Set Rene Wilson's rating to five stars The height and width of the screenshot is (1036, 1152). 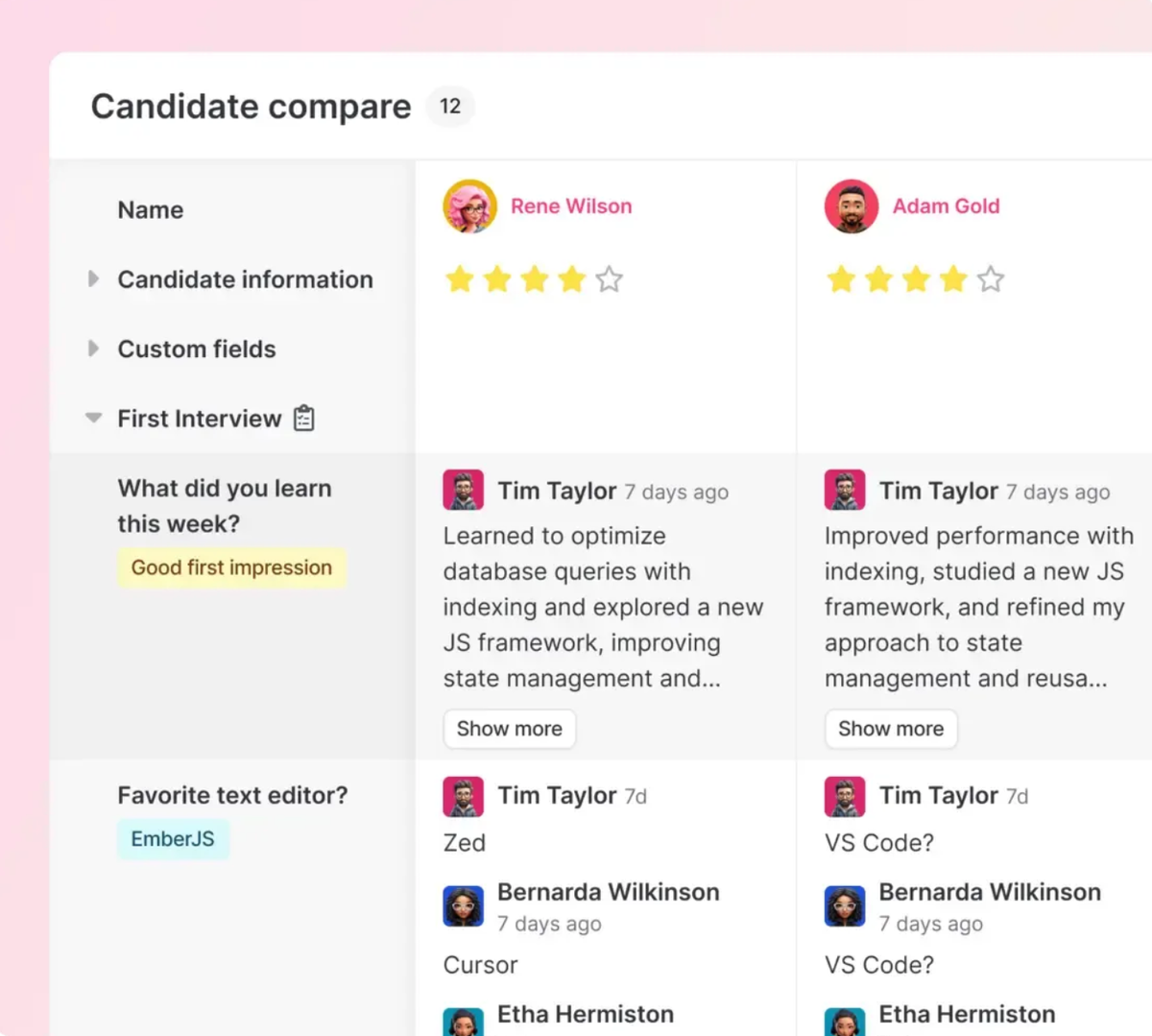coord(610,279)
